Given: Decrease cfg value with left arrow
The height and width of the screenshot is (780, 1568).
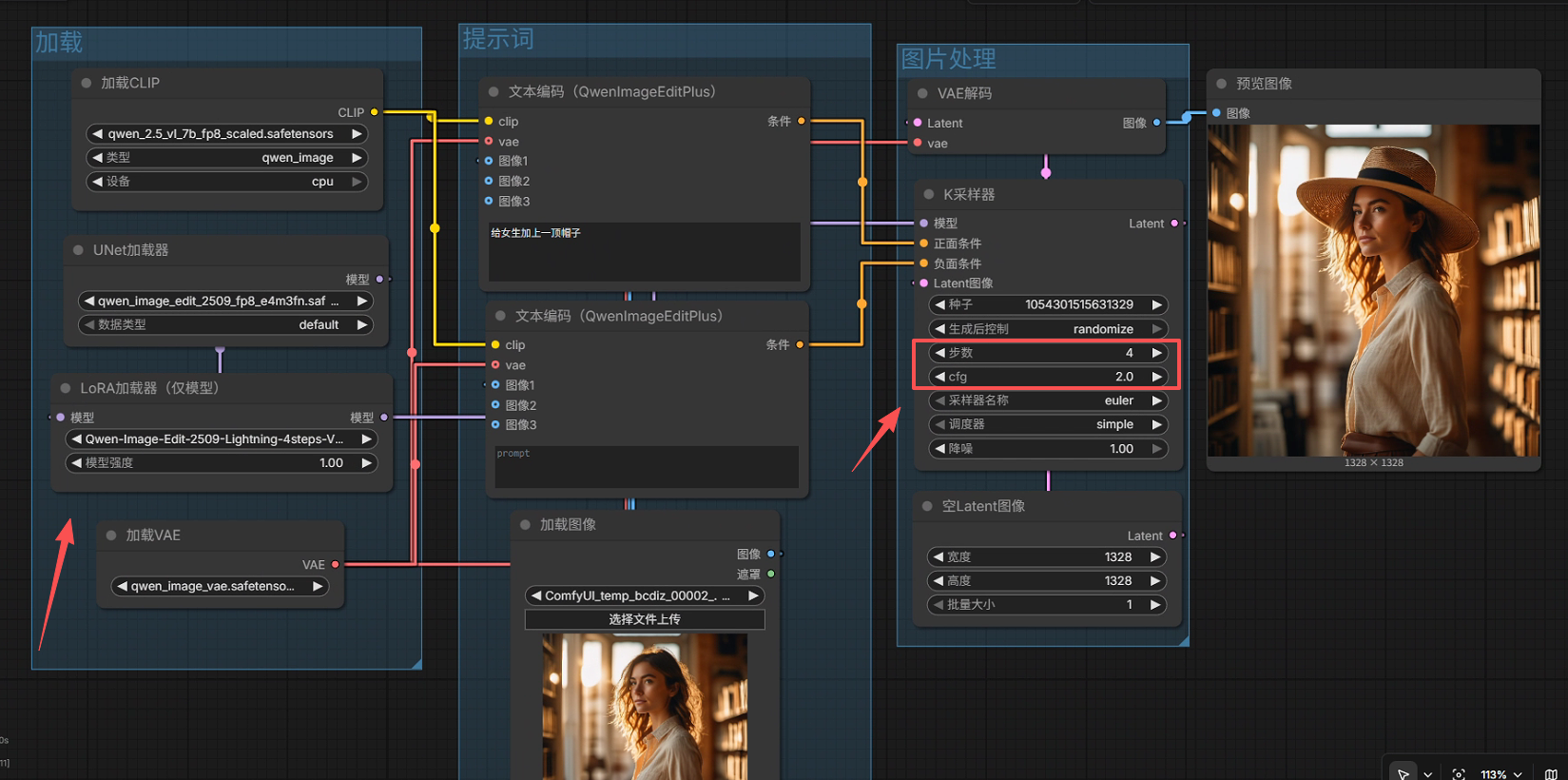Looking at the screenshot, I should (x=939, y=377).
